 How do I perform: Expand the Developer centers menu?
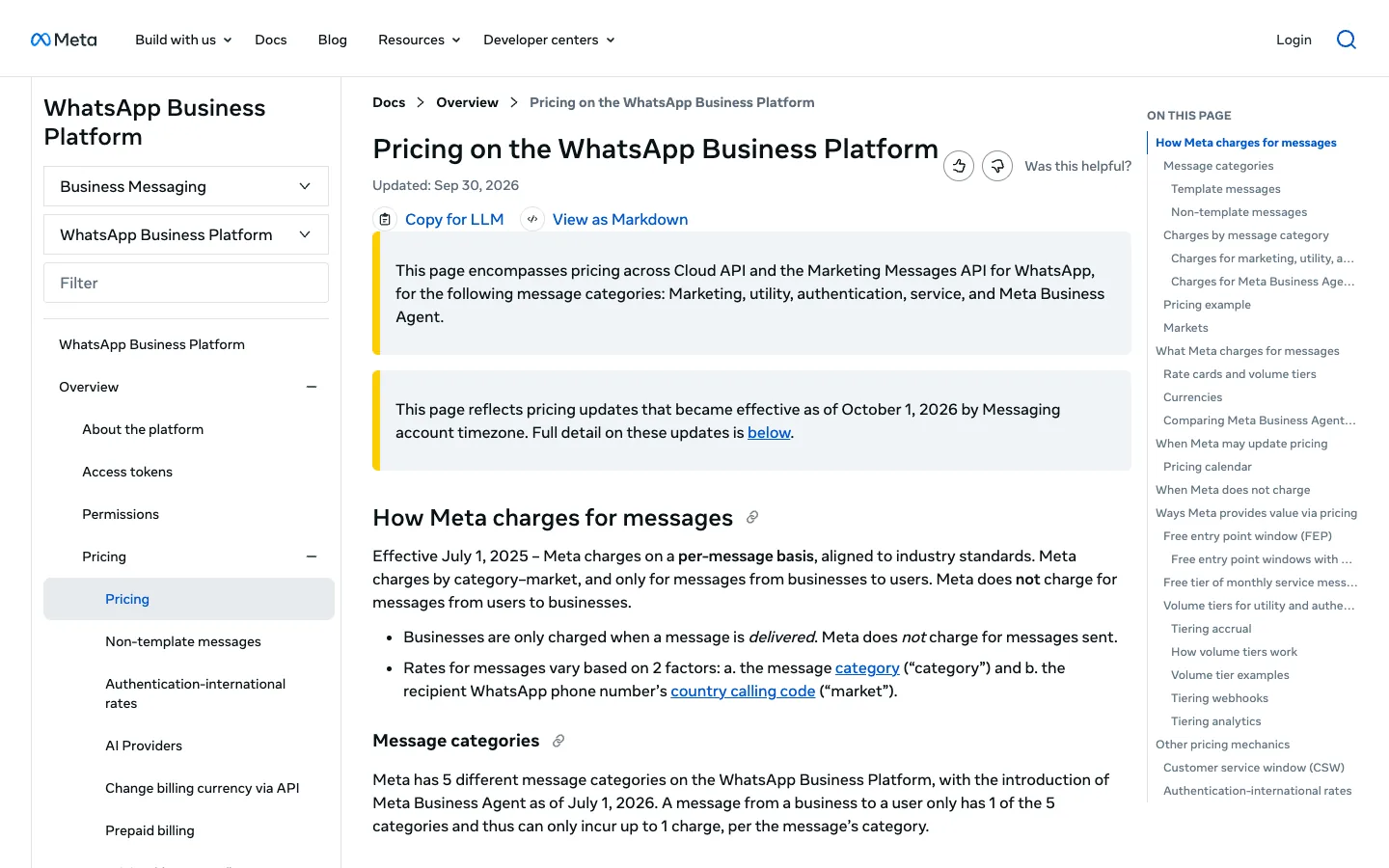549,40
